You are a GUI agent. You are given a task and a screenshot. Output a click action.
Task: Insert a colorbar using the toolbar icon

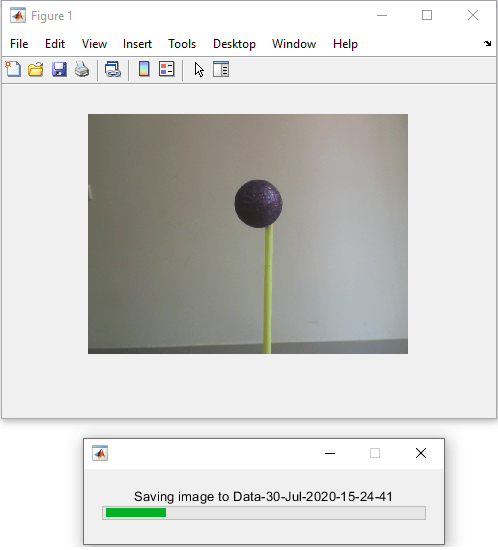click(144, 69)
